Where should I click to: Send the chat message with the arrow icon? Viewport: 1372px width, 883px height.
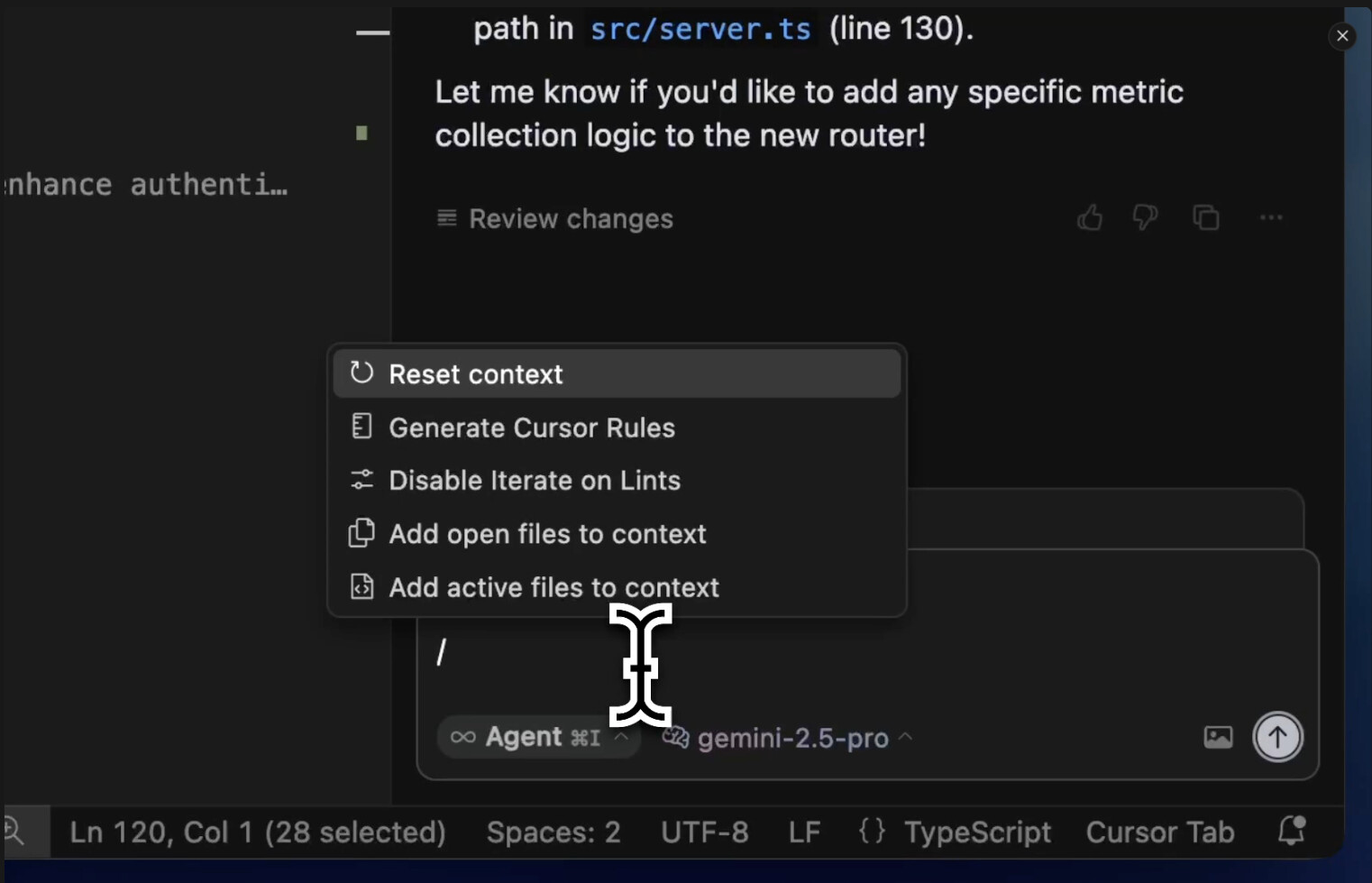1277,736
